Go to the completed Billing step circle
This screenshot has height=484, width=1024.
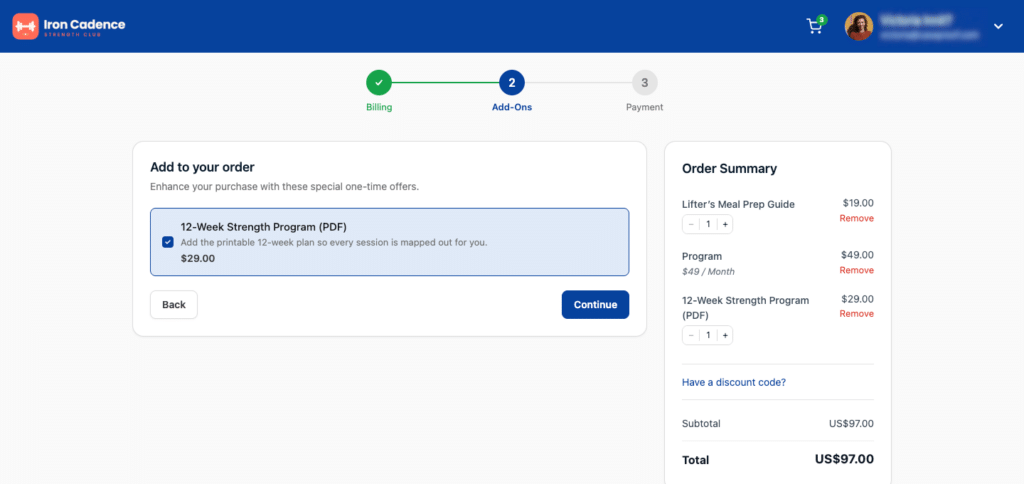(x=379, y=83)
